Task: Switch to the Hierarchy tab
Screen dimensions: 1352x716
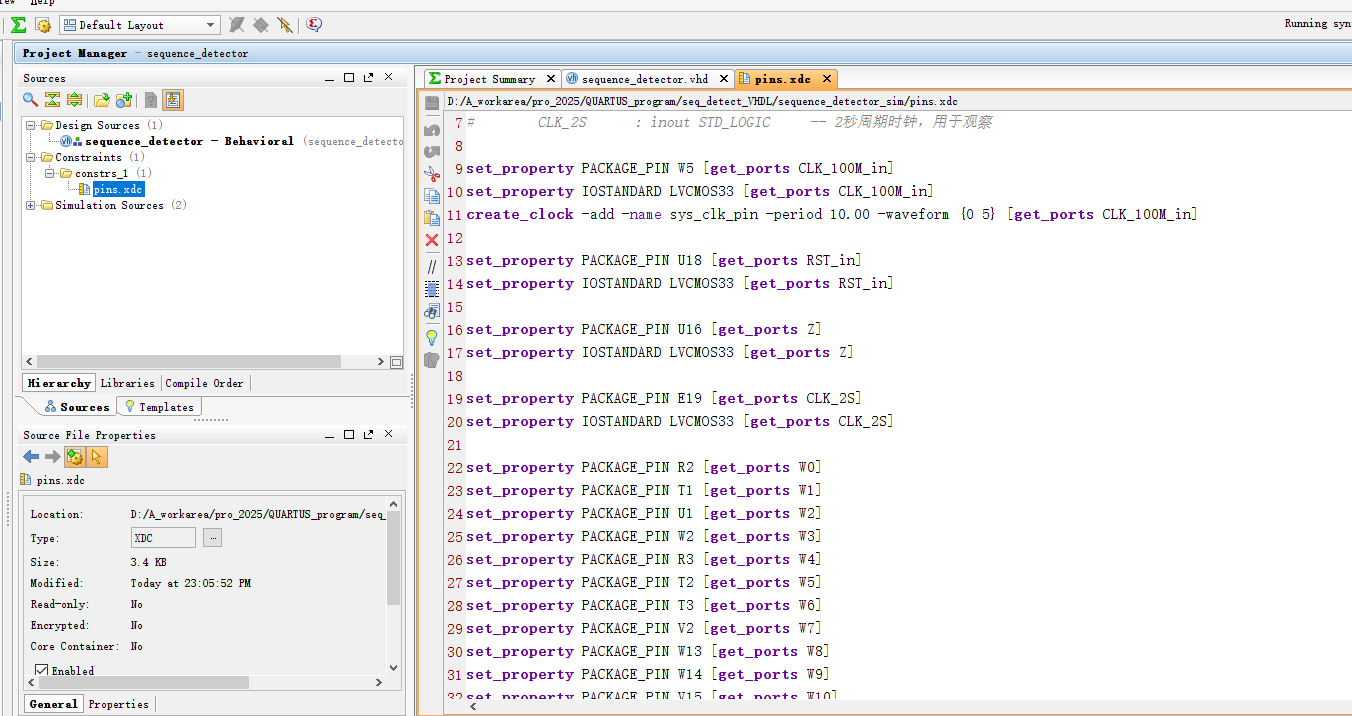Action: pos(59,383)
